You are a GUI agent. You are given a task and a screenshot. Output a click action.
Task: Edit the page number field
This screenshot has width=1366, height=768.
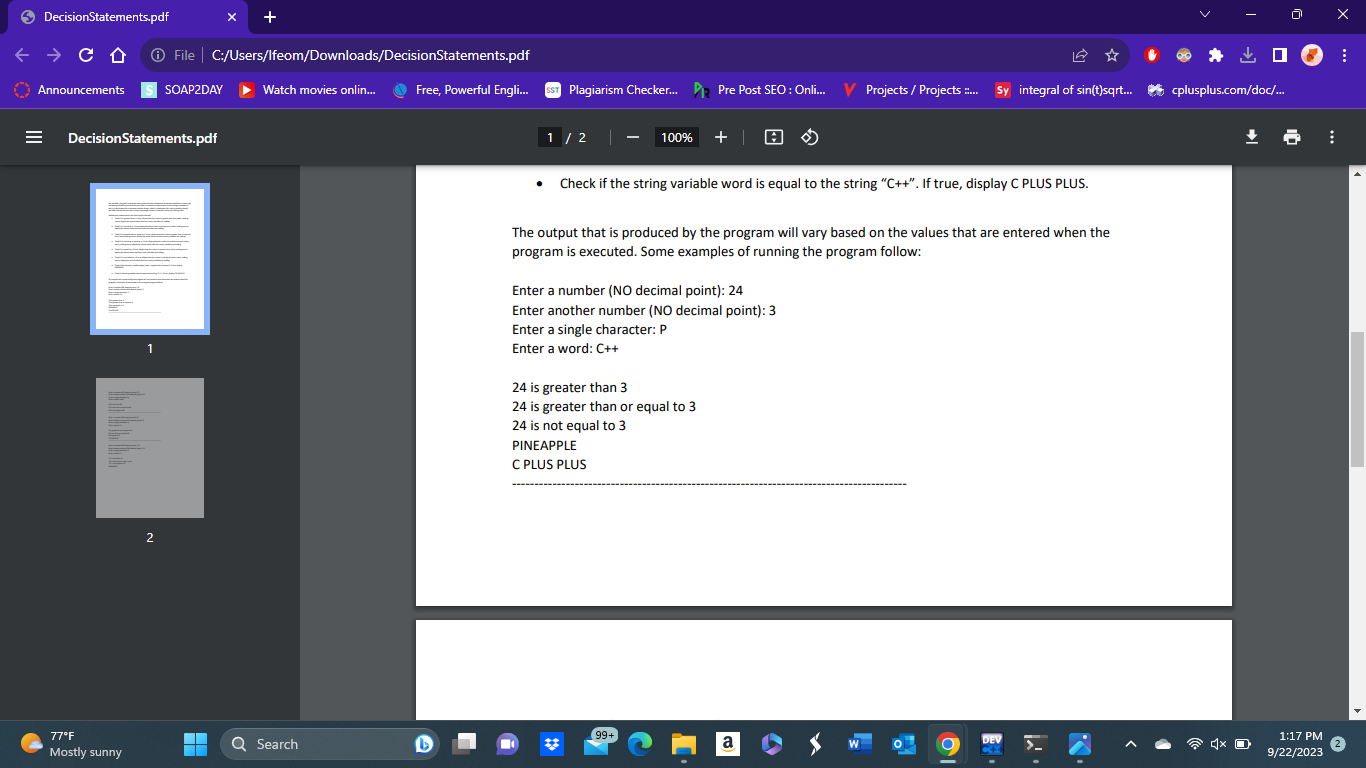click(x=550, y=138)
